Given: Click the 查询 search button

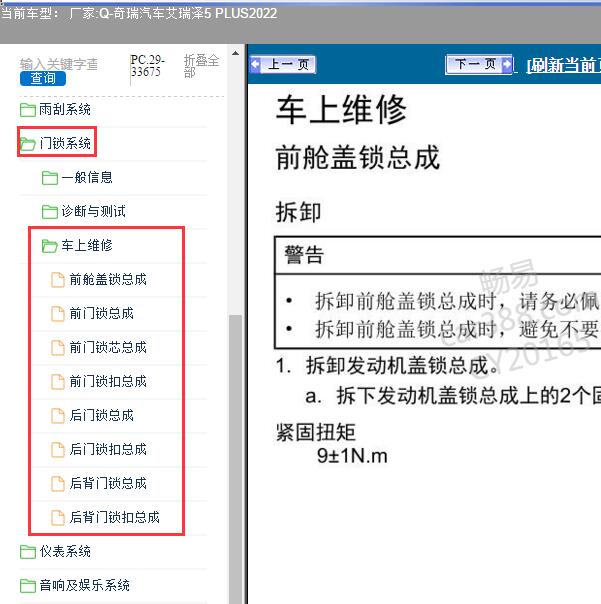Looking at the screenshot, I should pyautogui.click(x=43, y=79).
